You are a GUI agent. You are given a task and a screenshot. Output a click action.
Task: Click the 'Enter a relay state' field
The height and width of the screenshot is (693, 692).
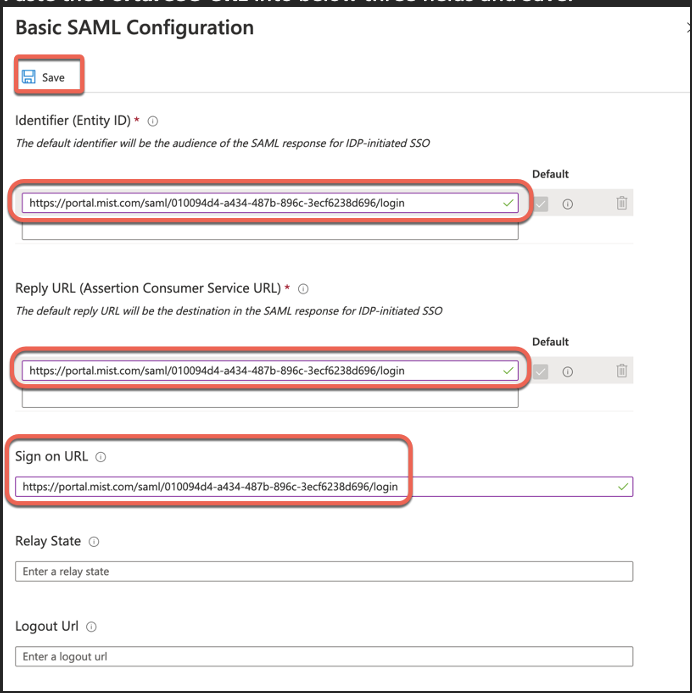tap(324, 572)
